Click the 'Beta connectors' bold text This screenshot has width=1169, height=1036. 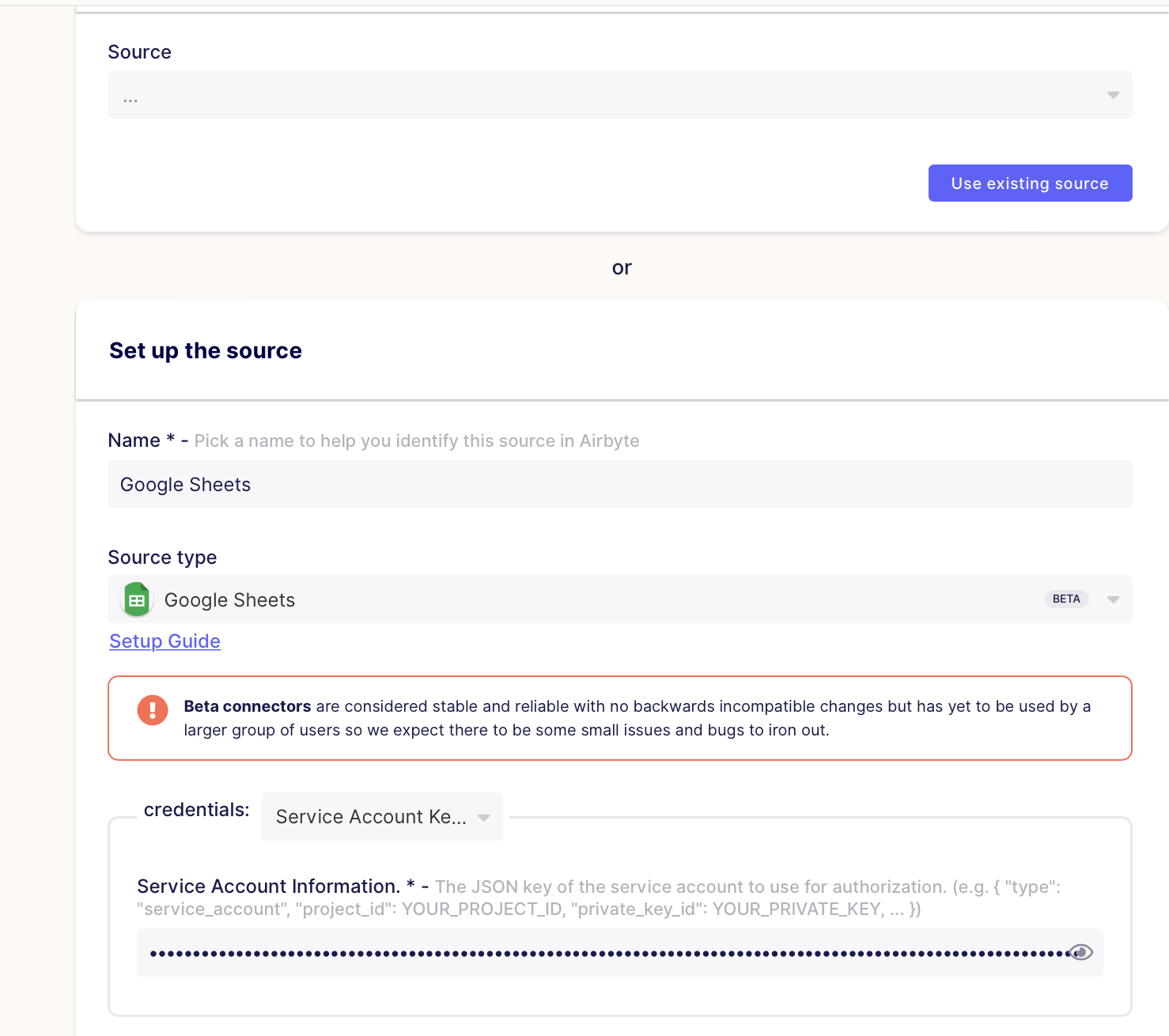click(248, 706)
